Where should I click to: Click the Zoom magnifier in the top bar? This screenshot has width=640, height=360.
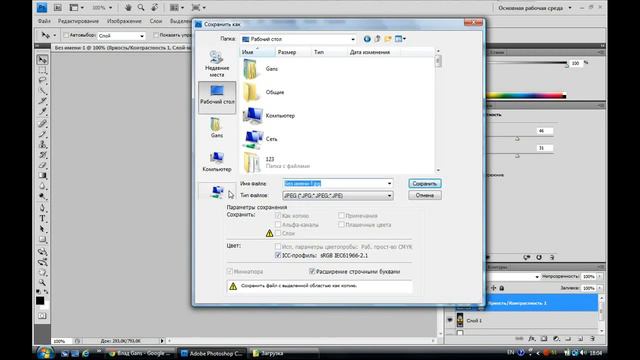(141, 7)
